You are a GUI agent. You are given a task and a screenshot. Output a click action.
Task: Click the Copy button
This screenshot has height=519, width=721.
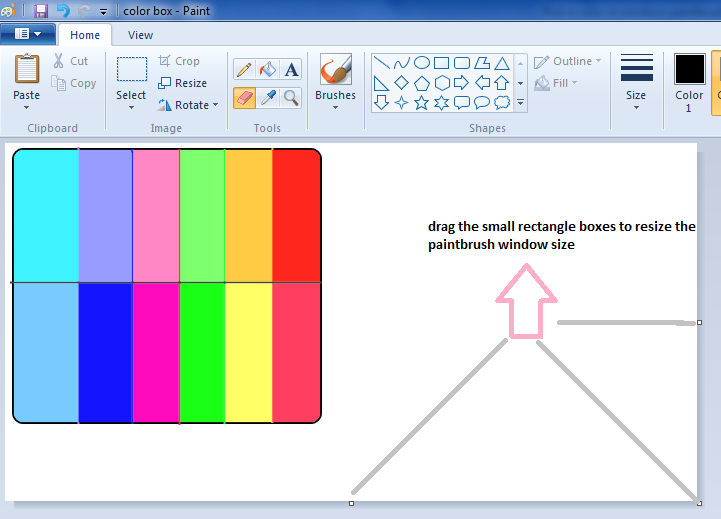[x=74, y=83]
